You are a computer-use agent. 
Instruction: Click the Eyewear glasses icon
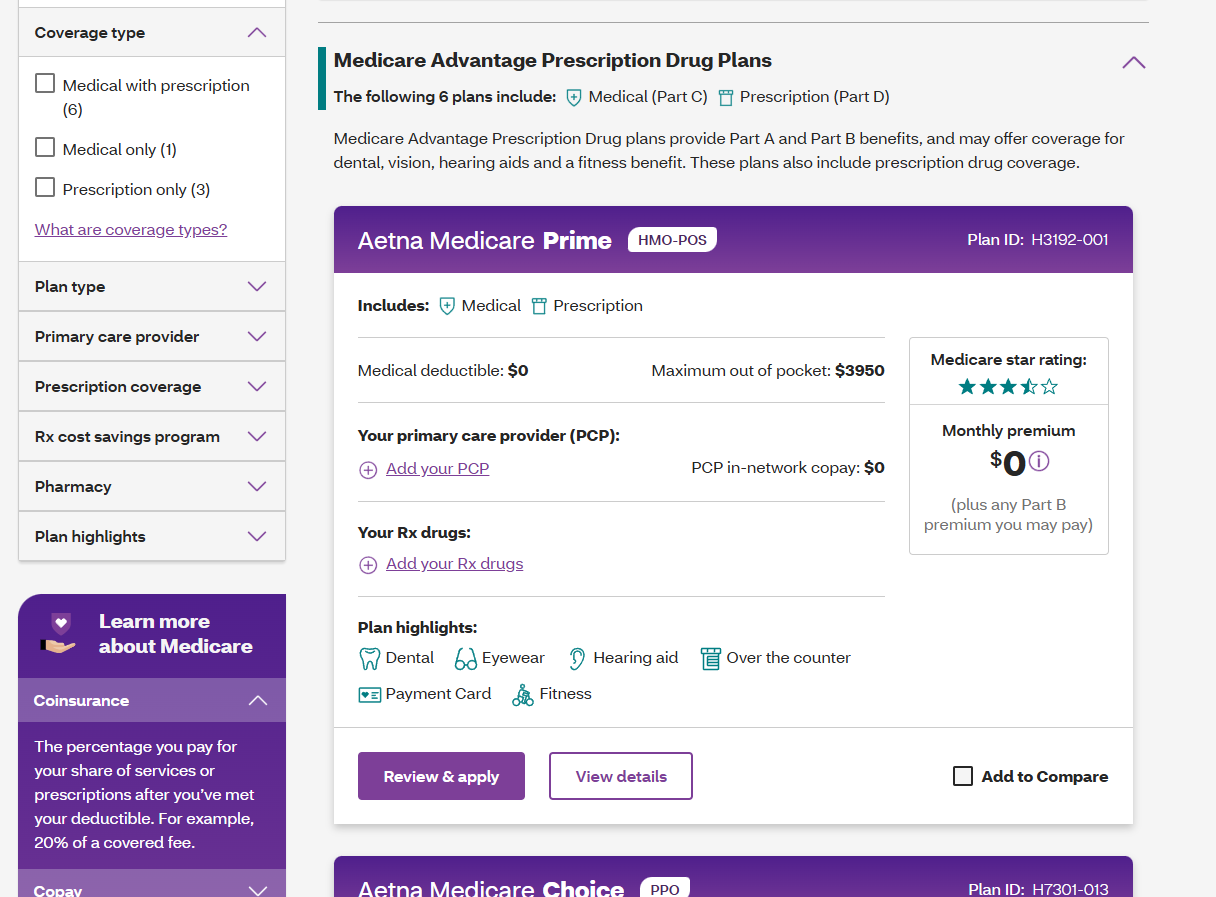[x=466, y=658]
